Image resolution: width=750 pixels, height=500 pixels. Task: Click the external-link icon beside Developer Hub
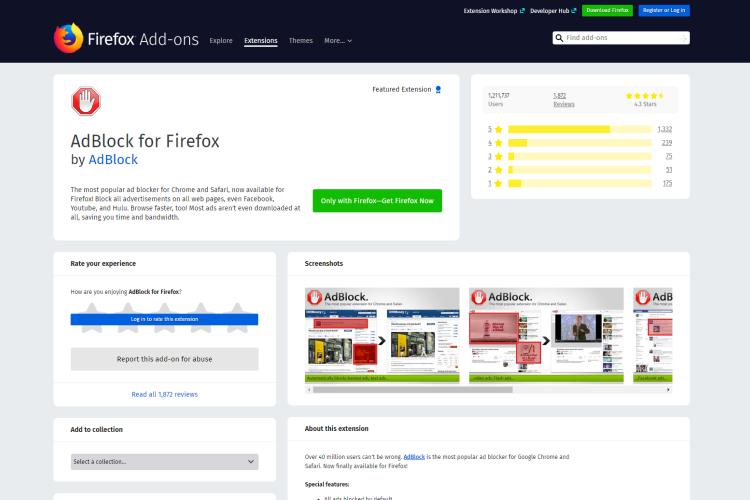click(574, 11)
